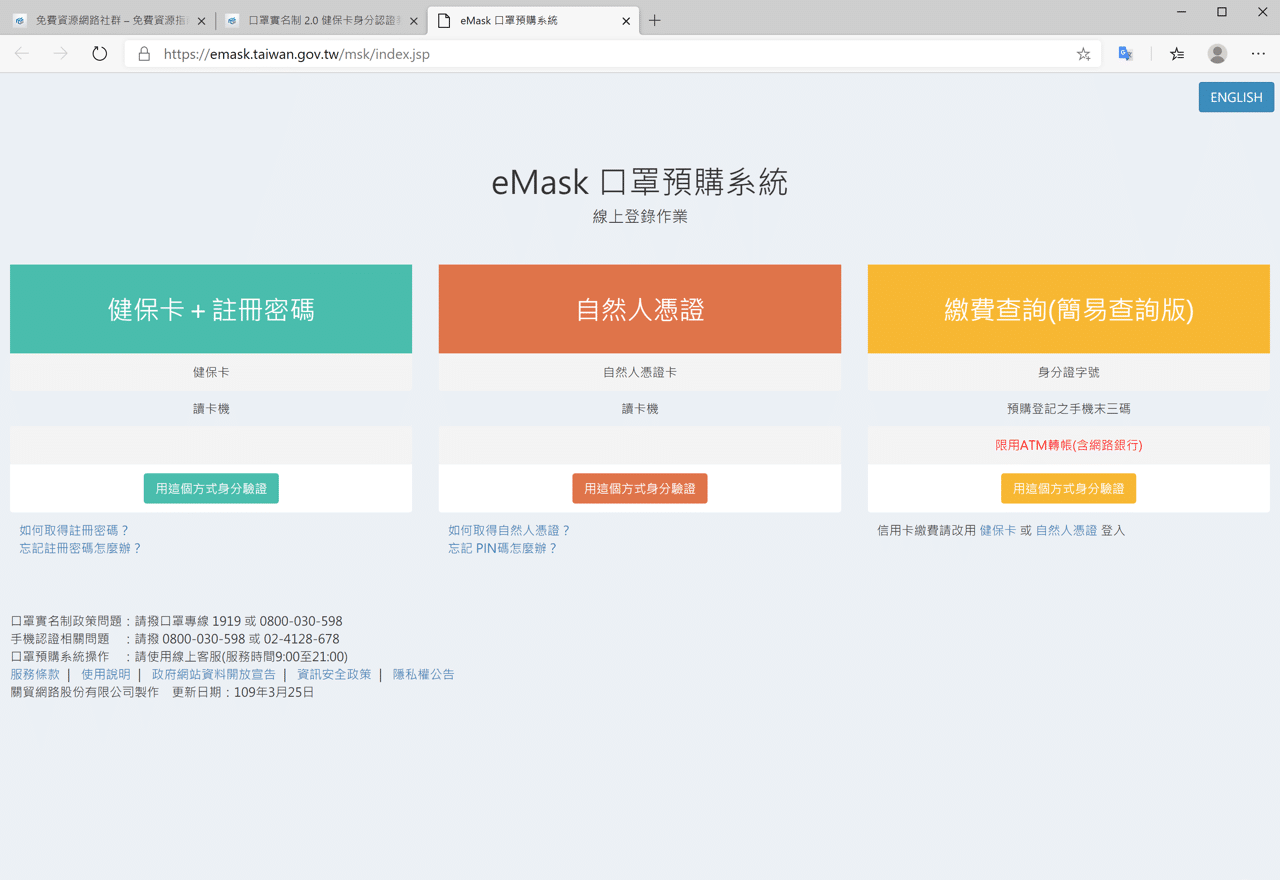The width and height of the screenshot is (1280, 880).
Task: Minimize the browser window
Action: coord(1181,12)
